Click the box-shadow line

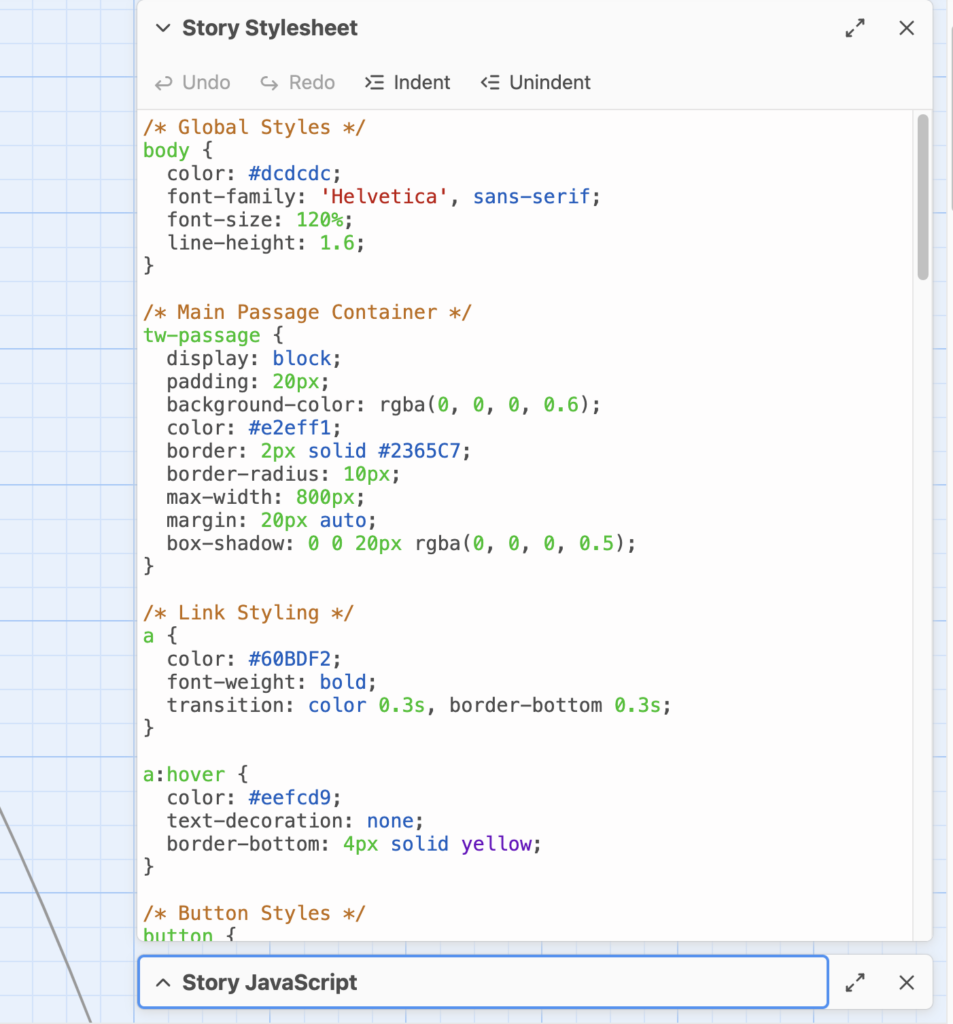(401, 543)
